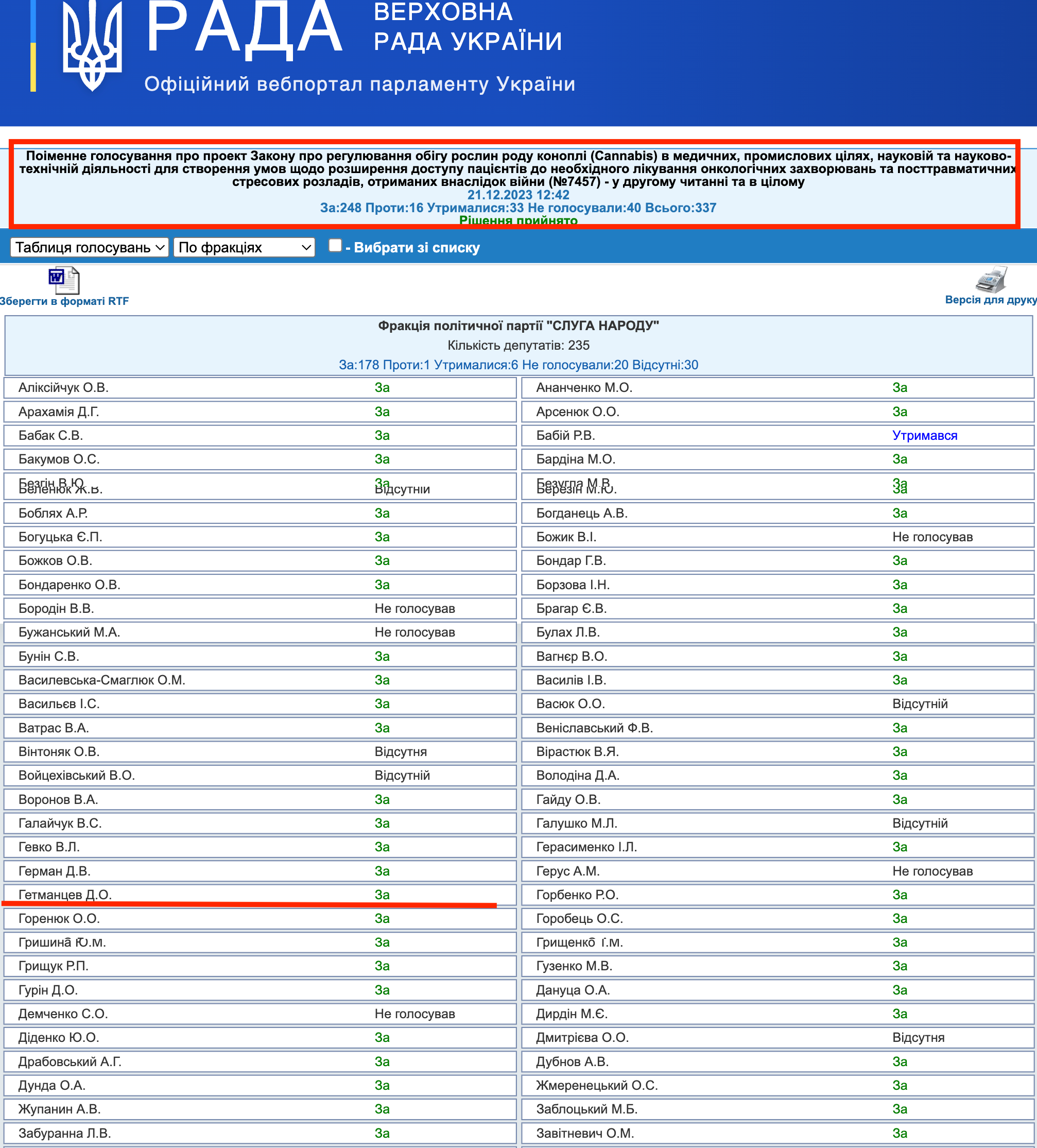
Task: Click the name 'Василевська-Смаглюк О.М.'
Action: click(102, 680)
